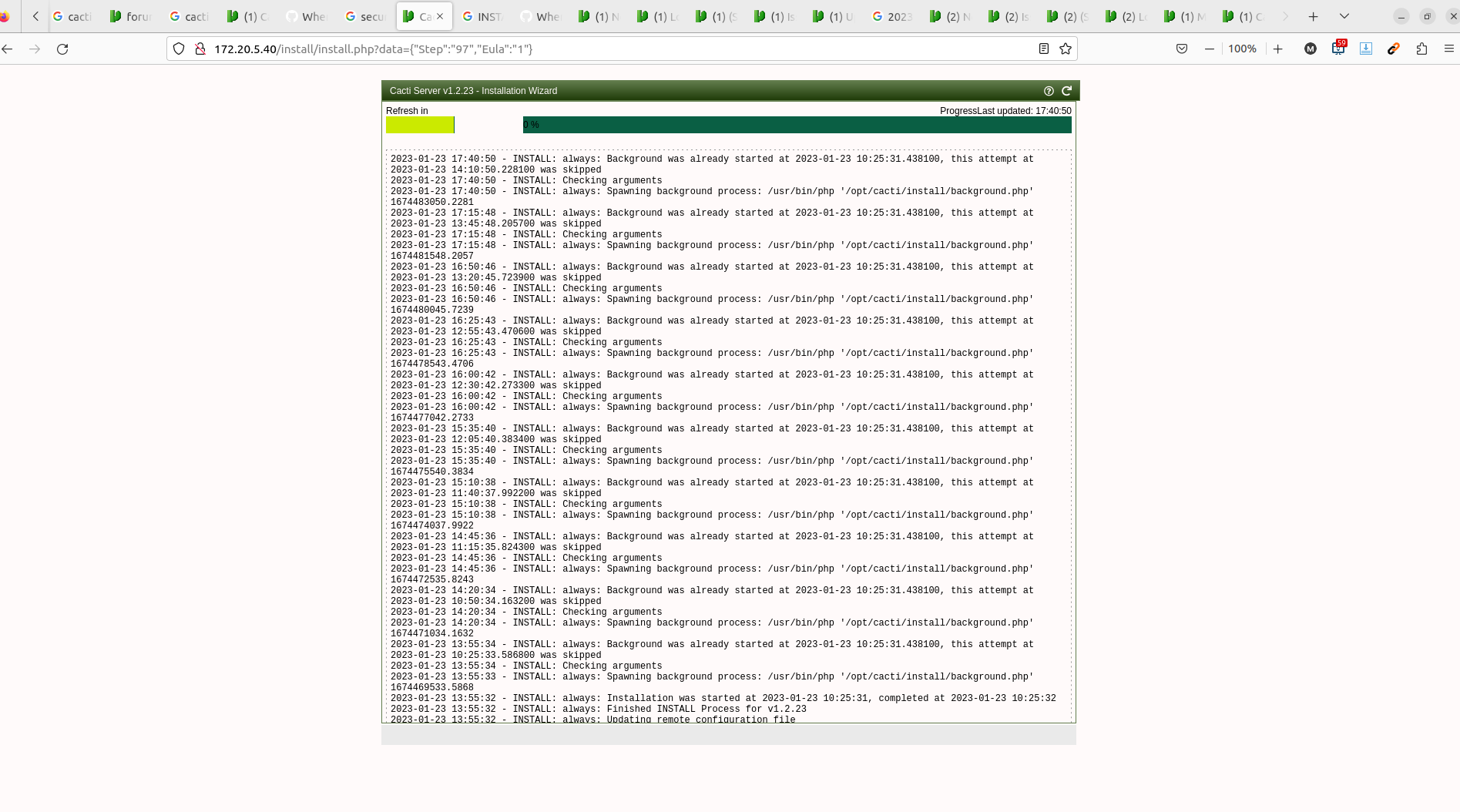Bookmark this page with the star
The height and width of the screenshot is (812, 1460).
click(1066, 49)
